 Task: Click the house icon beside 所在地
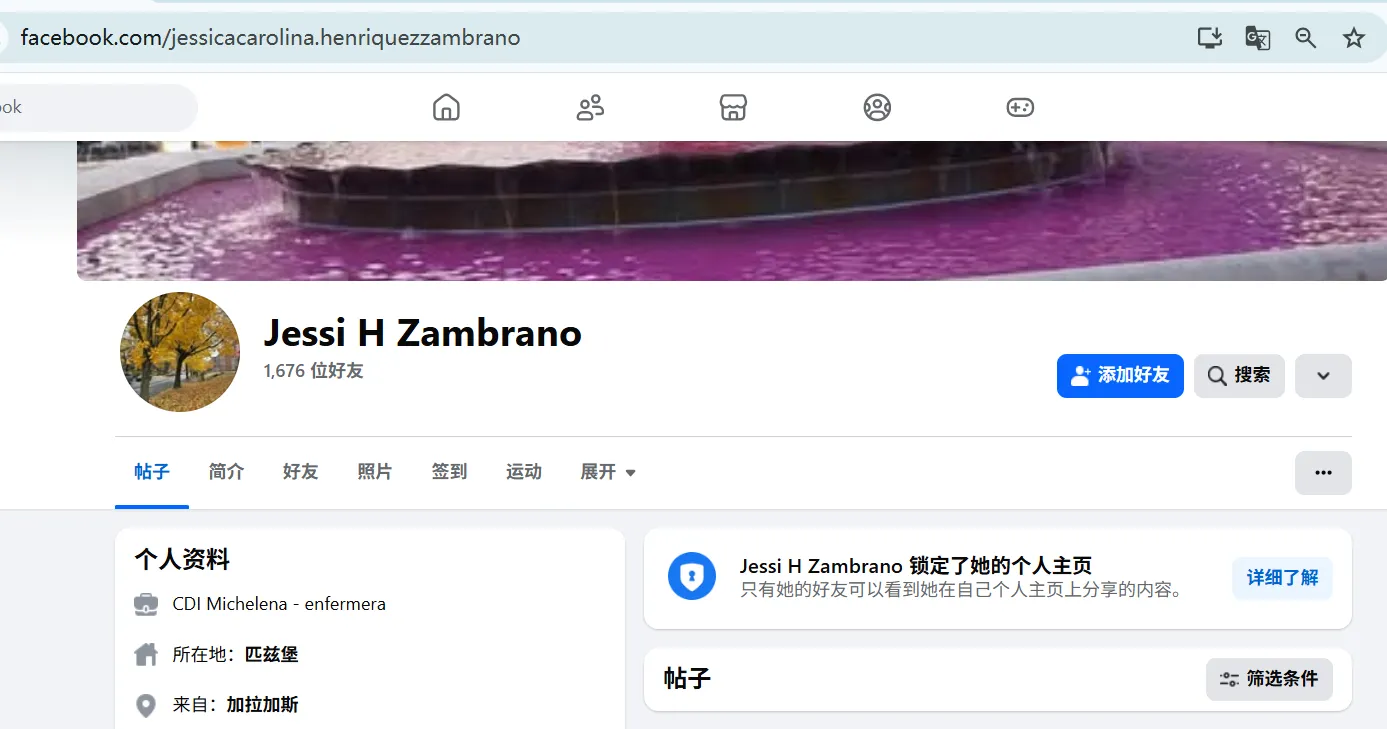click(146, 654)
